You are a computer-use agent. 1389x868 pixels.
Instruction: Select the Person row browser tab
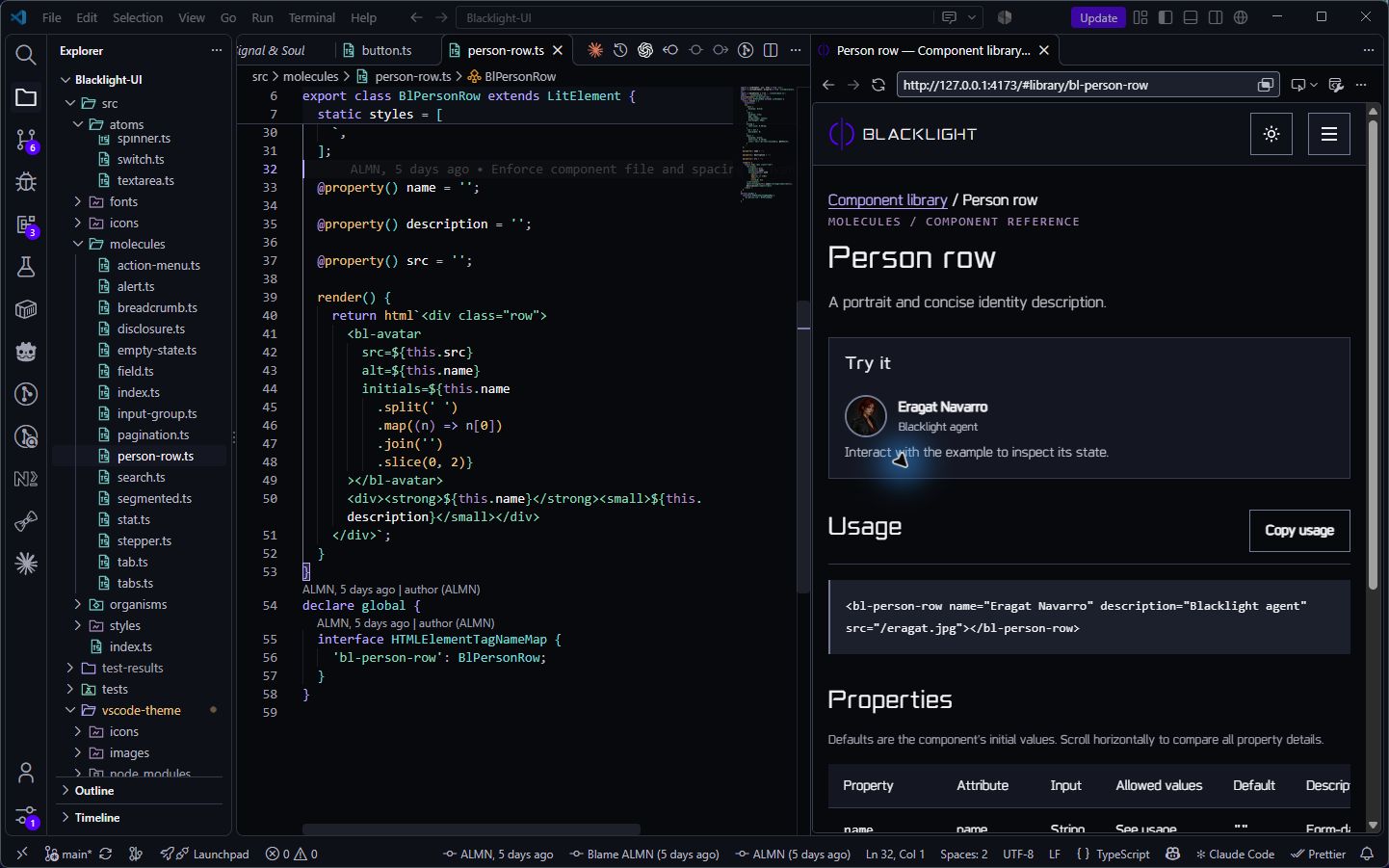click(x=932, y=50)
